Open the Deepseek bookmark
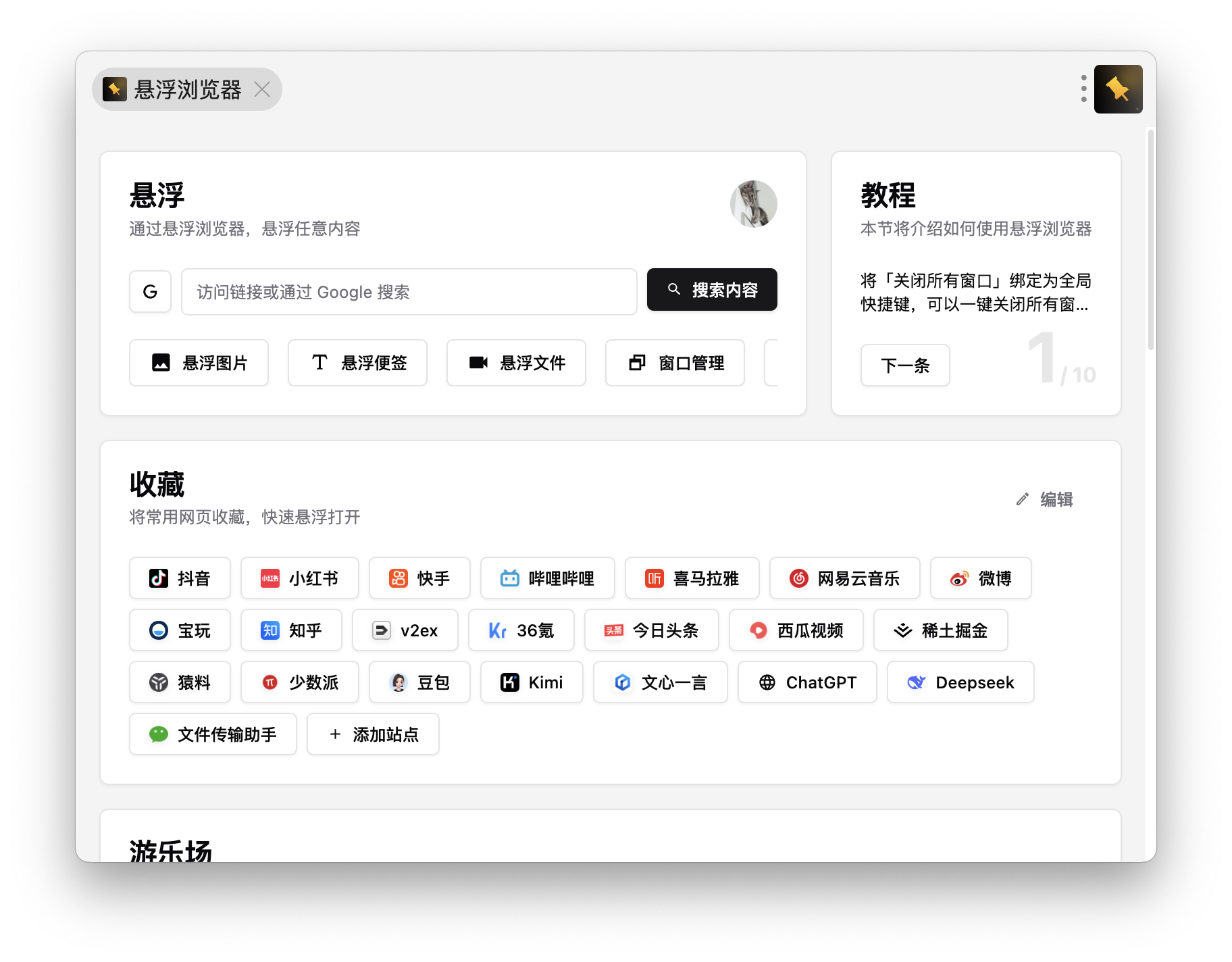The image size is (1232, 962). tap(960, 682)
